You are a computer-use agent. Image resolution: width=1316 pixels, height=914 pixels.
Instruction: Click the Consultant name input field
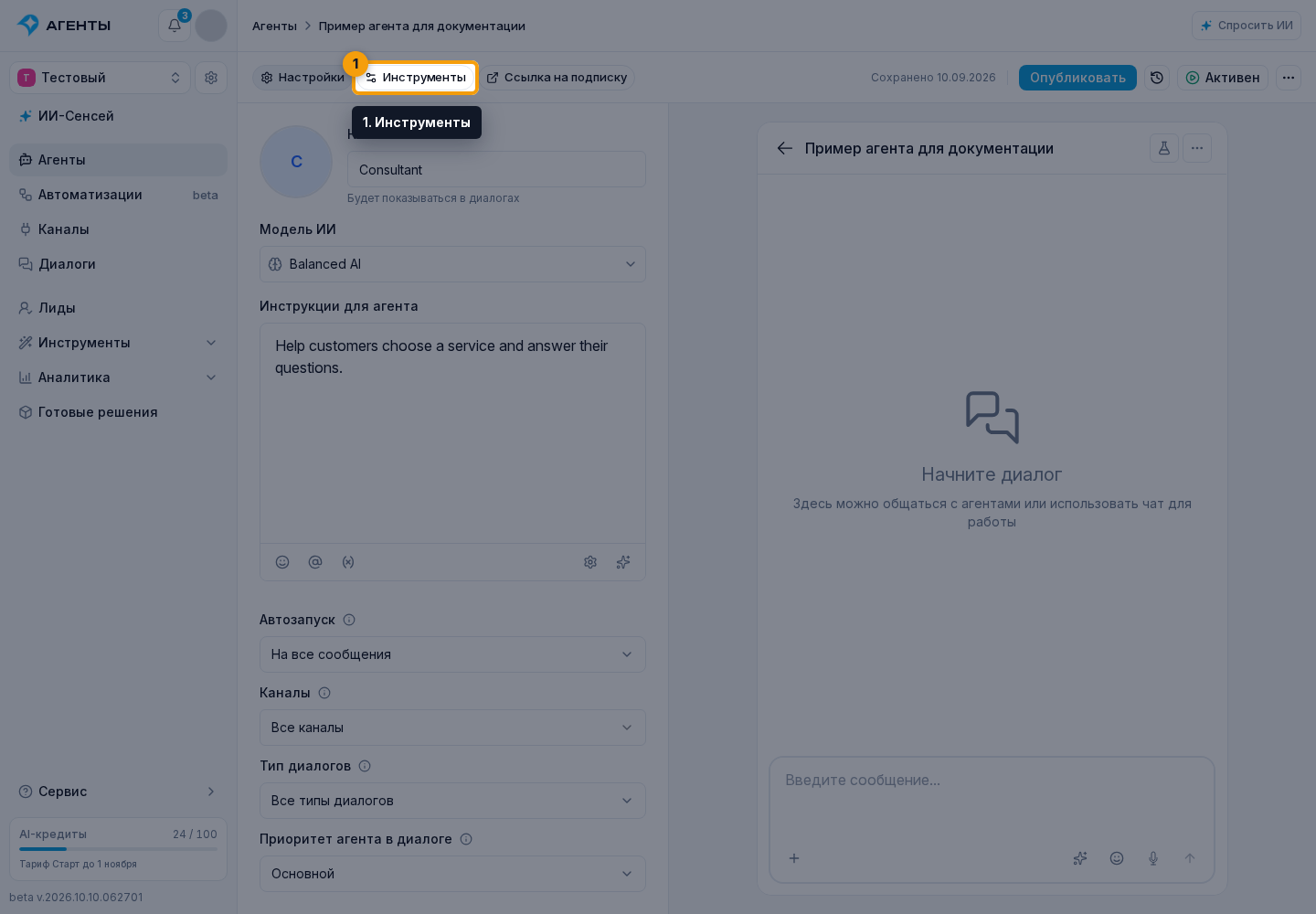(496, 169)
